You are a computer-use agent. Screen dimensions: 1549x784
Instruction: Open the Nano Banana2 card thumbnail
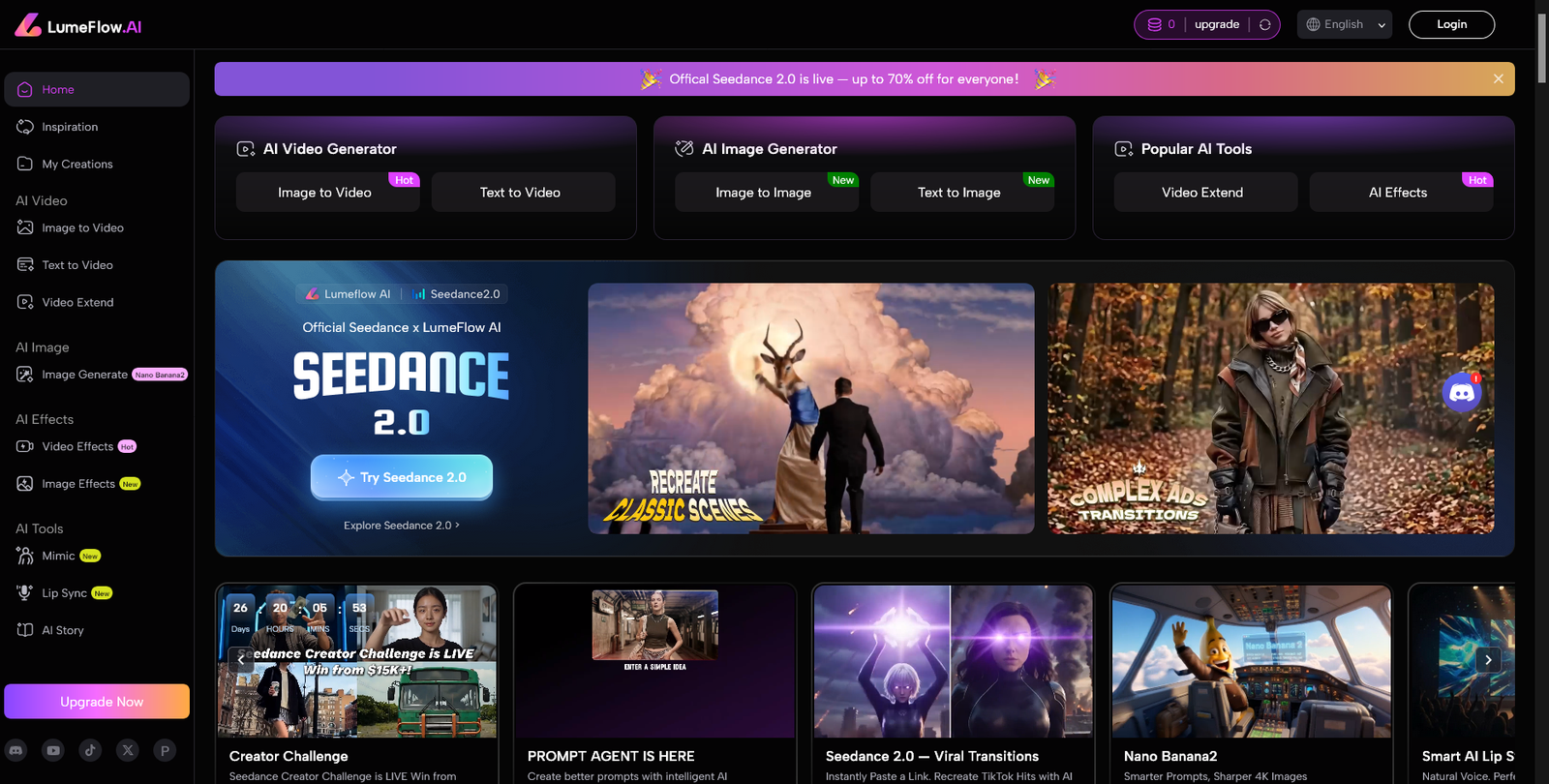pos(1250,661)
